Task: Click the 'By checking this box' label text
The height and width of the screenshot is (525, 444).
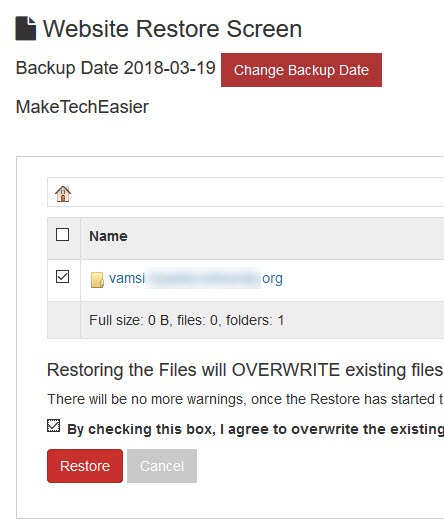Action: point(255,429)
